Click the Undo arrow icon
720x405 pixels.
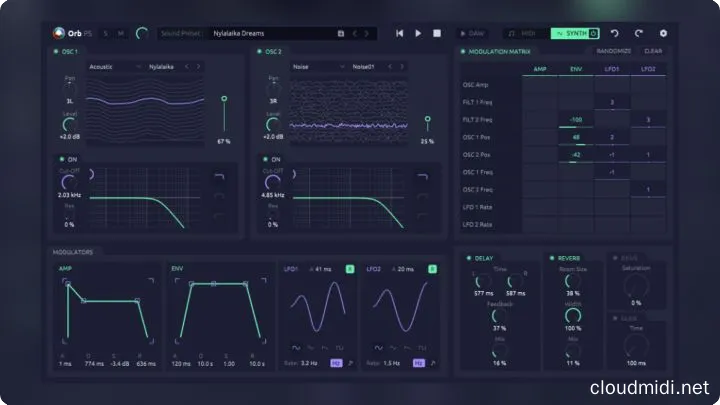coord(615,33)
